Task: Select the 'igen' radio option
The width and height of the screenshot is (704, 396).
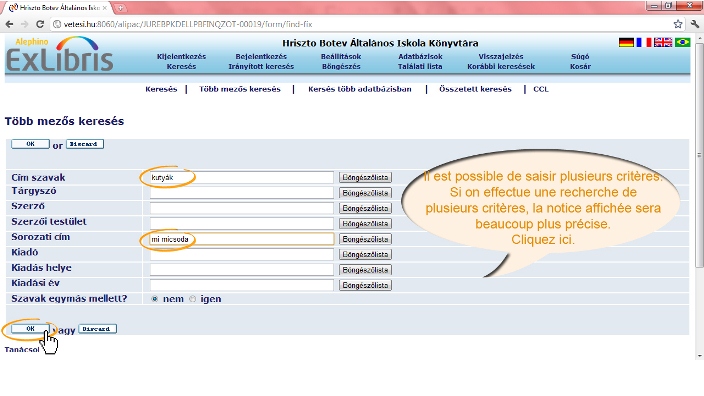Action: click(x=193, y=299)
